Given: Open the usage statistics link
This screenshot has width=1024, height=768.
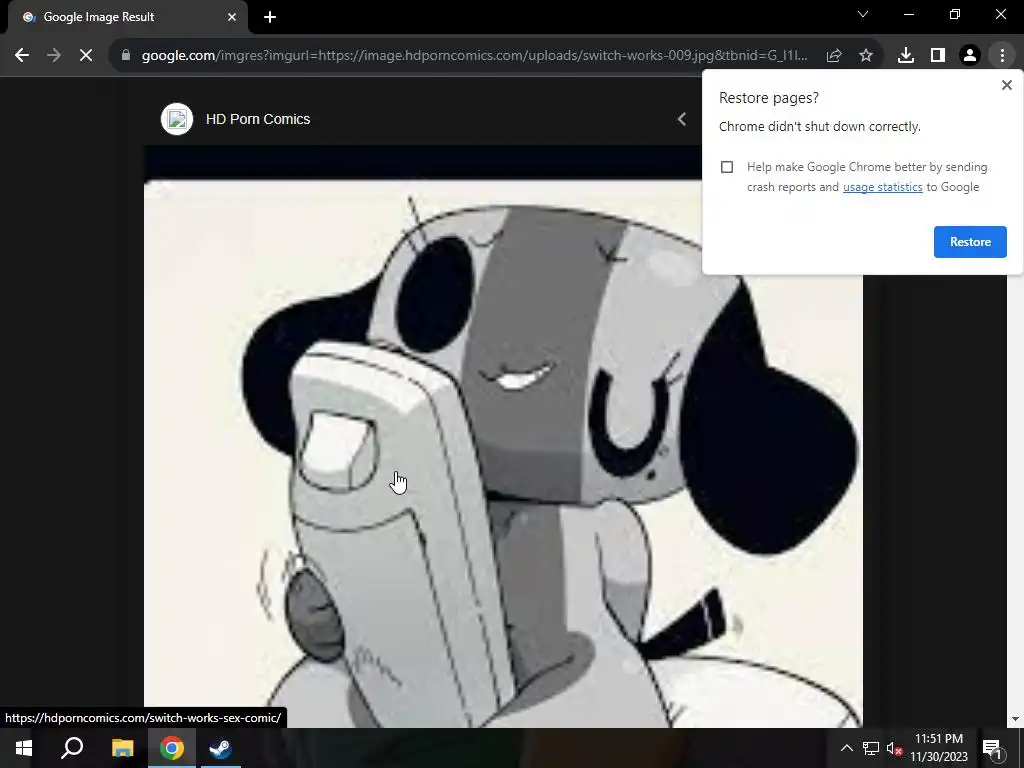Looking at the screenshot, I should point(882,187).
